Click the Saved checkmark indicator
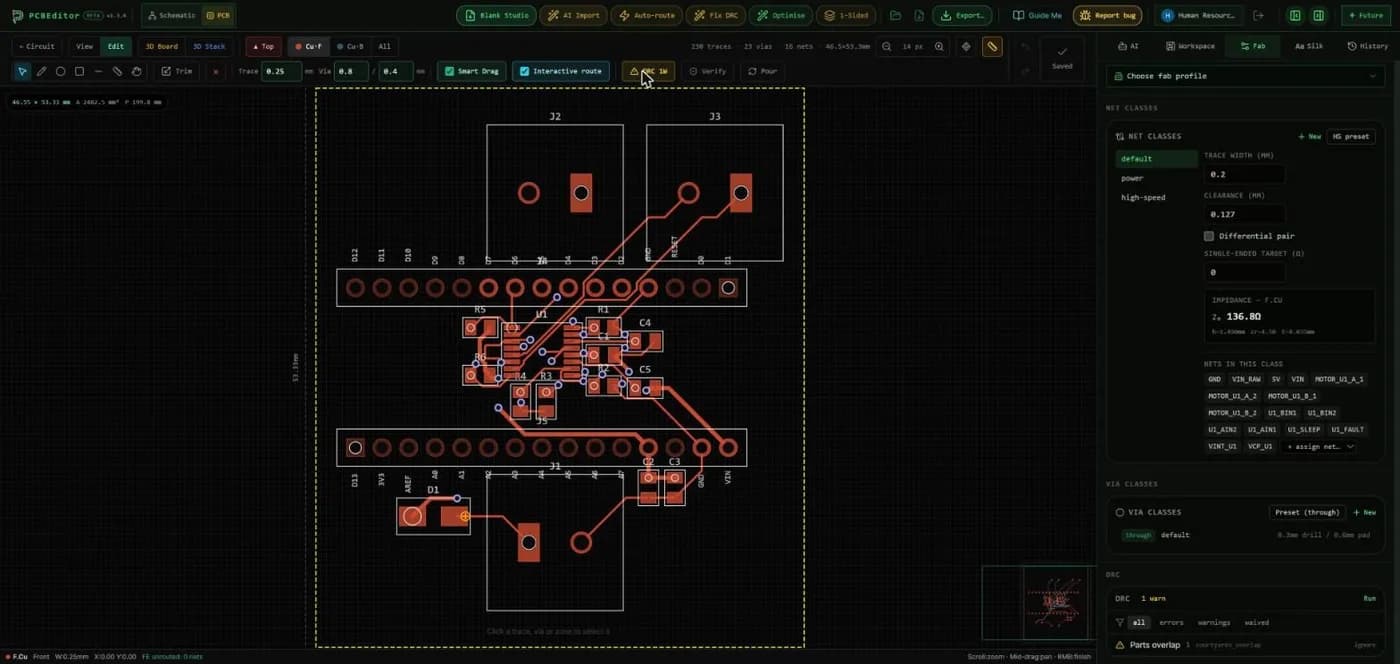This screenshot has width=1400, height=664. 1062,58
